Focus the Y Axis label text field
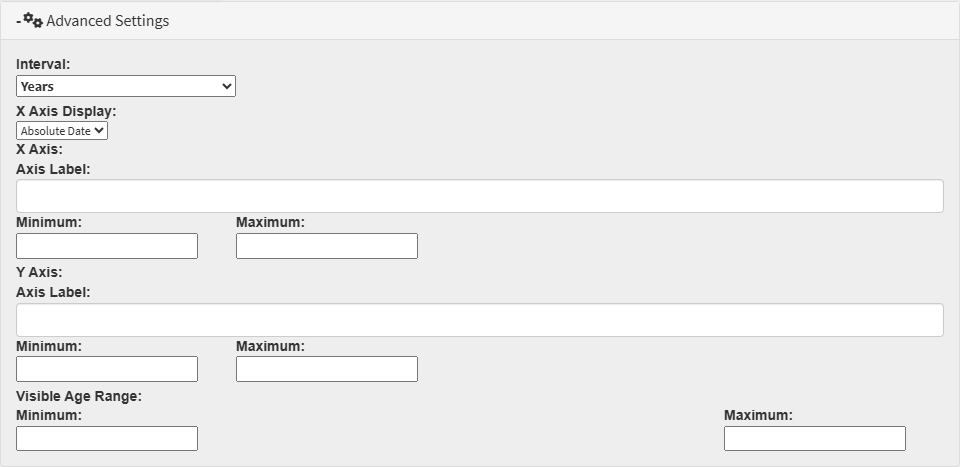 tap(480, 320)
